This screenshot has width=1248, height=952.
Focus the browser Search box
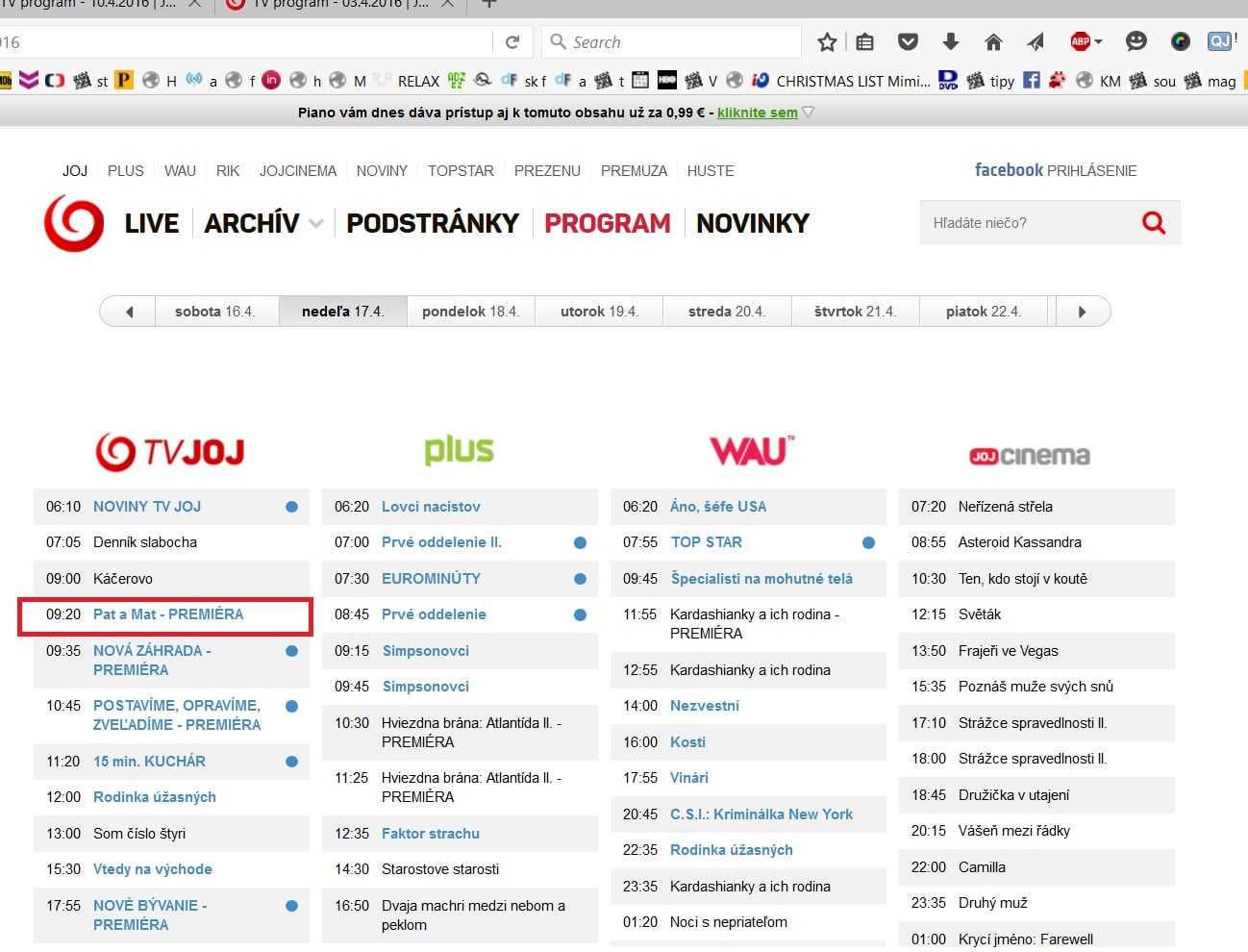pyautogui.click(x=671, y=42)
